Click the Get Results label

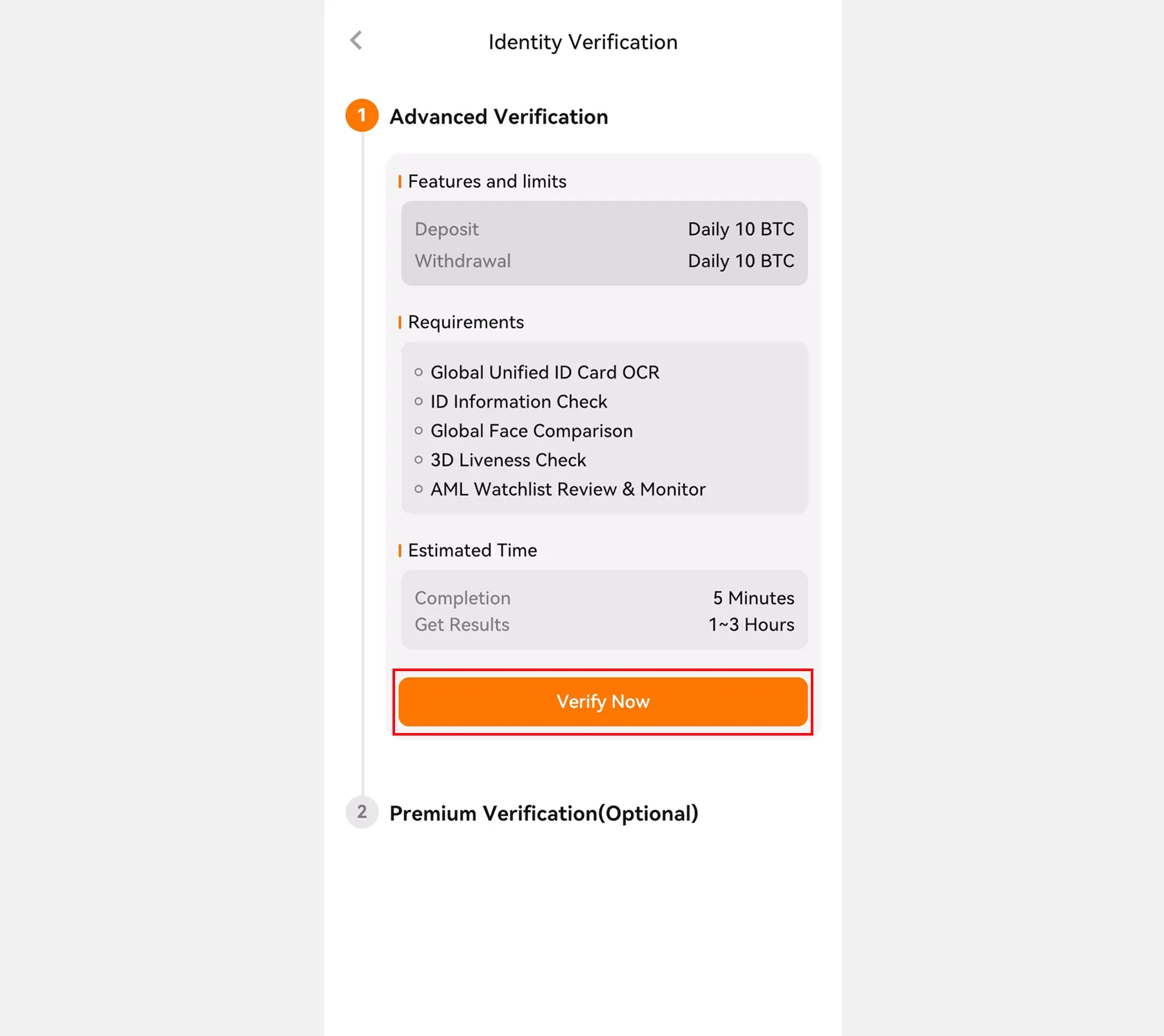click(461, 624)
